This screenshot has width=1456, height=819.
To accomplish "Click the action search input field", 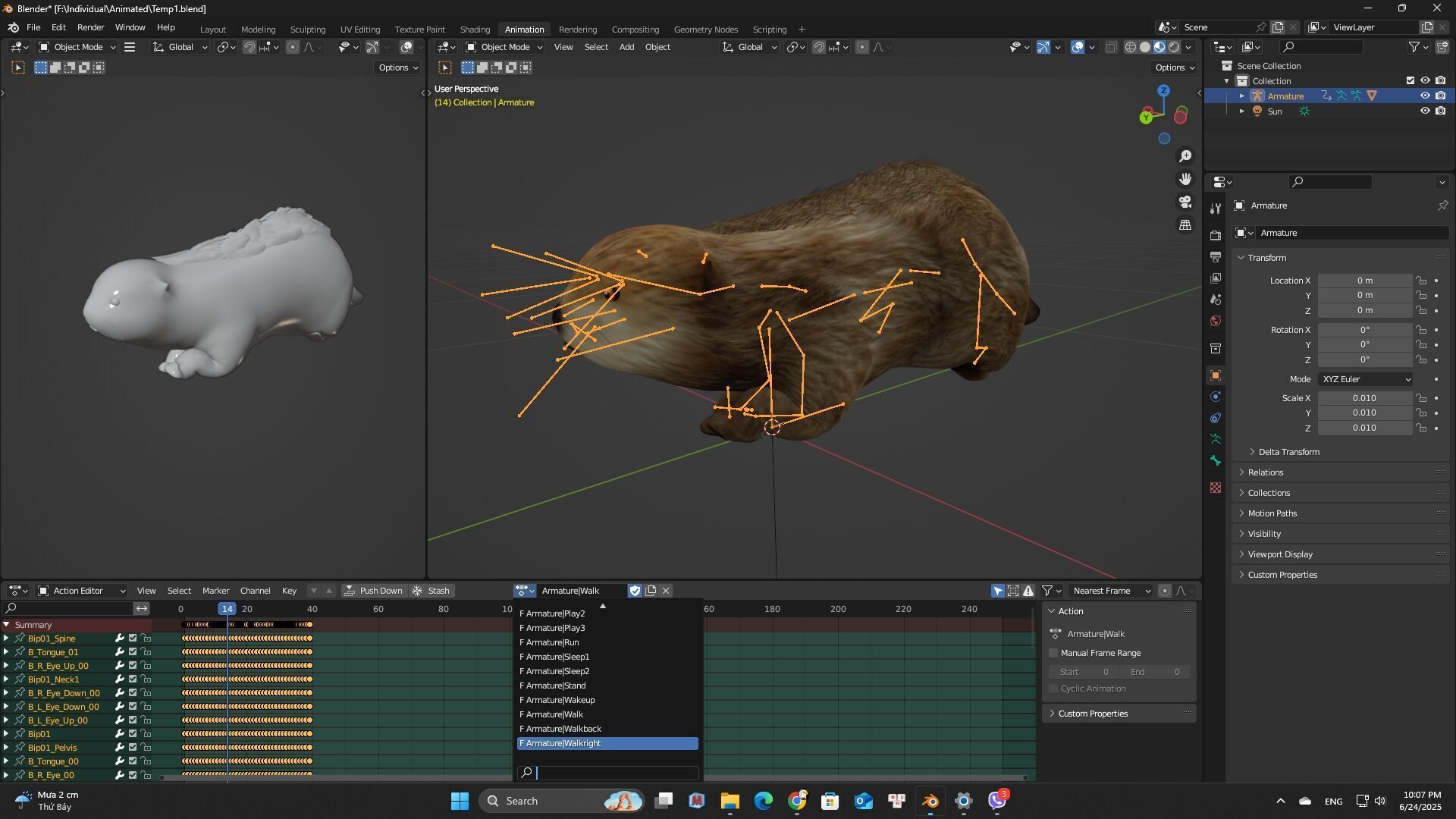I will click(x=607, y=773).
